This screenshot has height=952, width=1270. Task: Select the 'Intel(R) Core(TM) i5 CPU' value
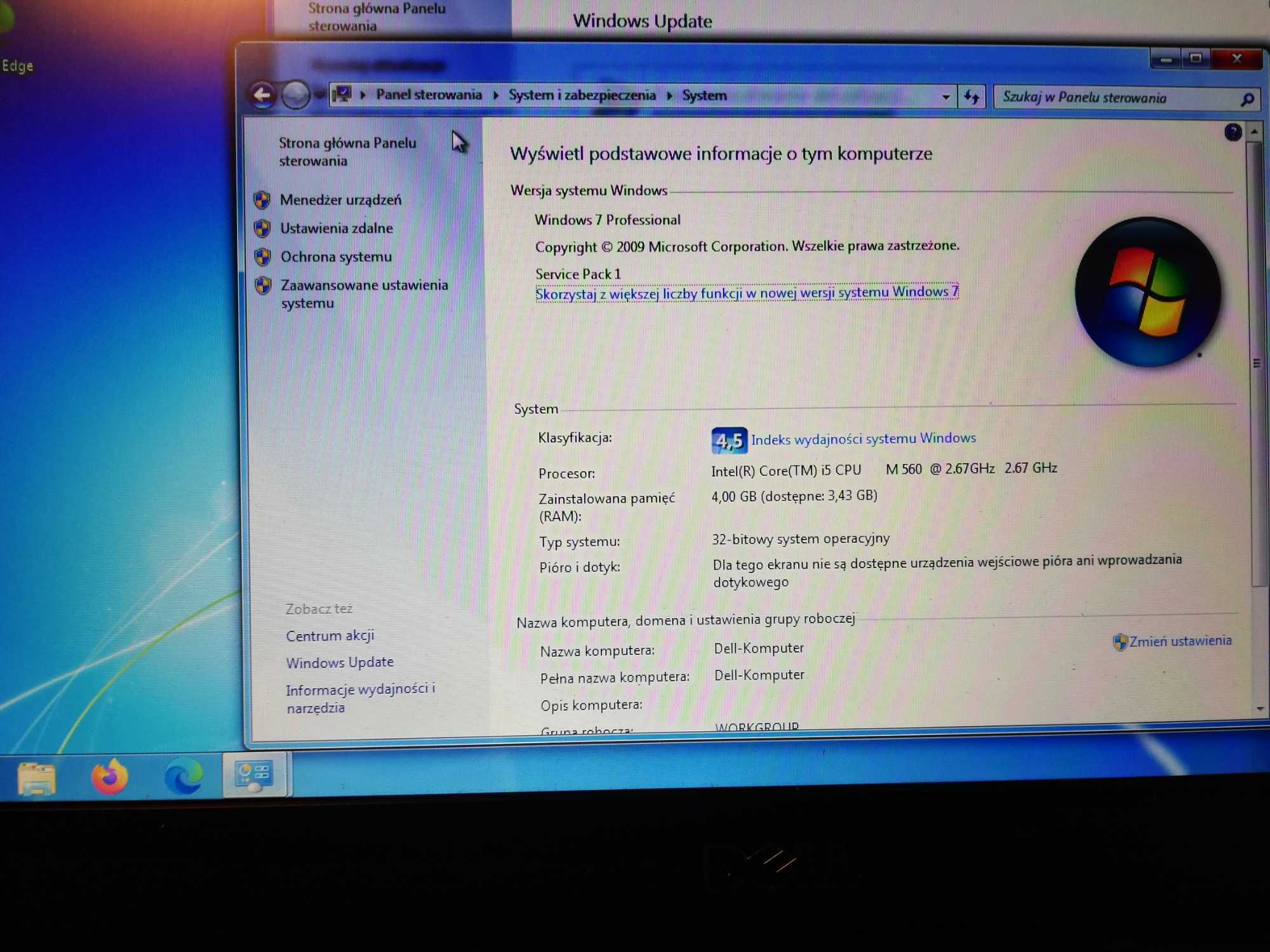(786, 470)
